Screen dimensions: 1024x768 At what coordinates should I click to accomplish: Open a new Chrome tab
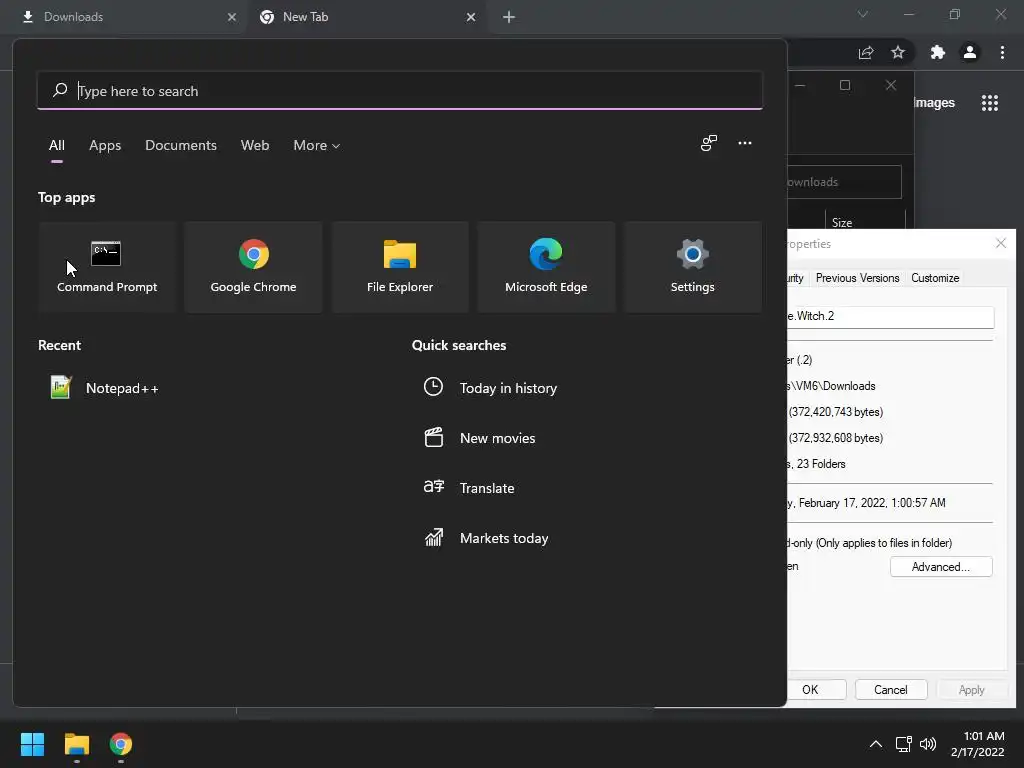[509, 17]
